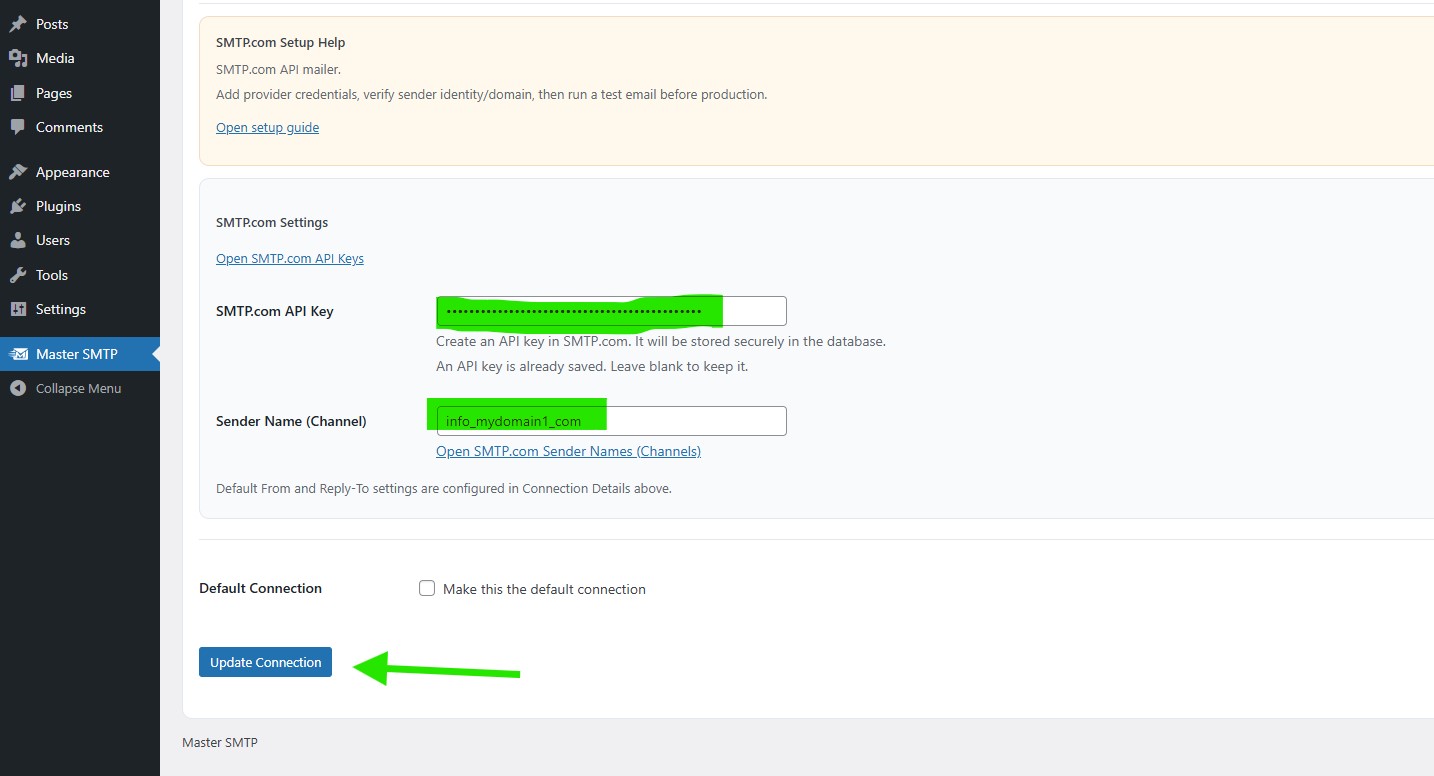
Task: Open SMTP.com Sender Names (Channels) link
Action: [568, 451]
